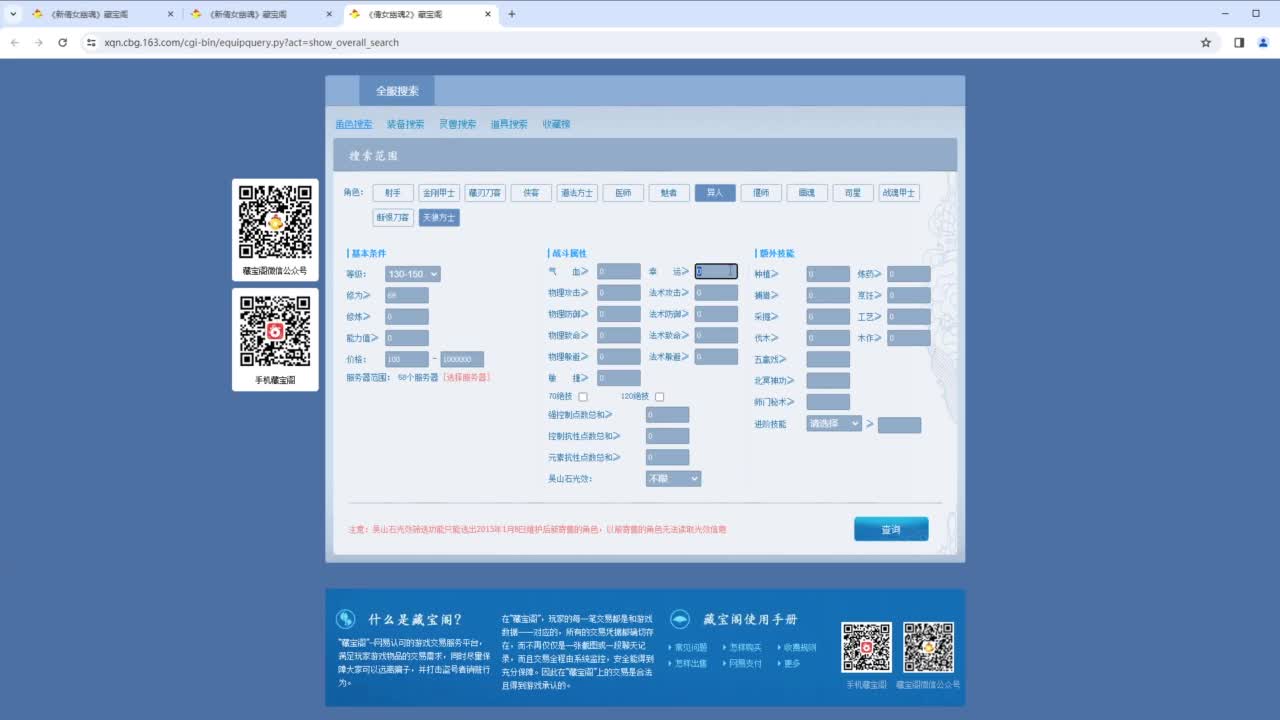This screenshot has height=720, width=1280.
Task: Open the 更多 footer link
Action: pos(792,663)
